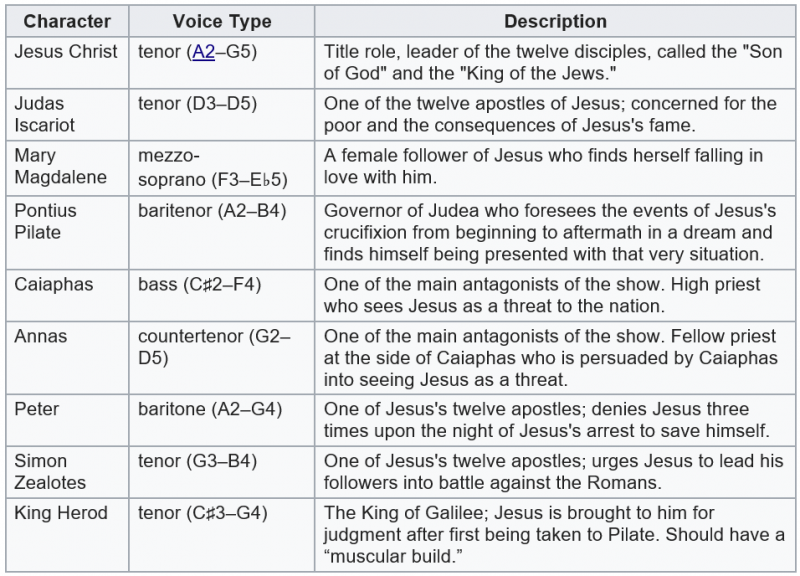This screenshot has width=800, height=576.
Task: Click the Voice Type column header
Action: coord(220,21)
